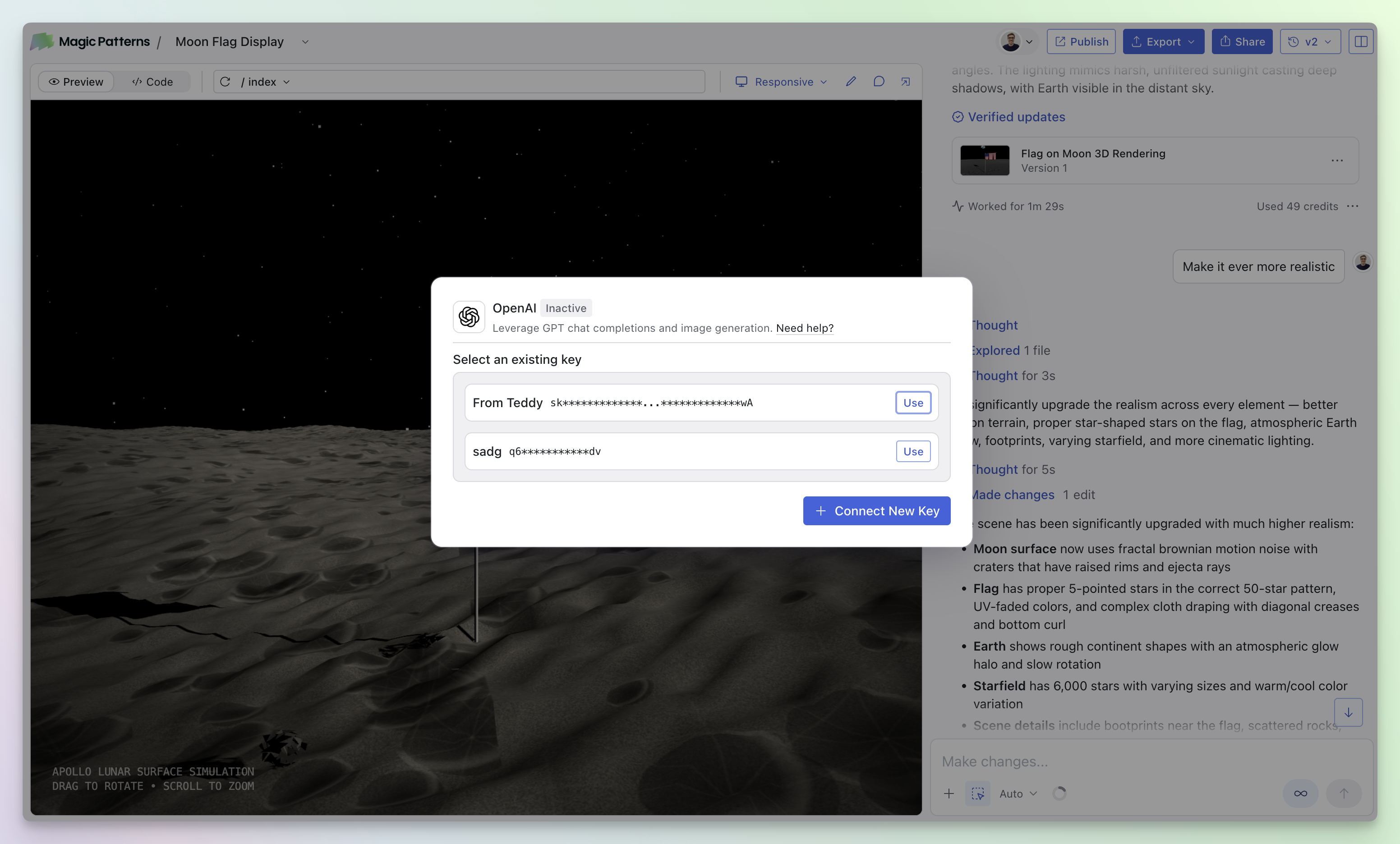Screen dimensions: 1400x844
Task: Open the Need help? link
Action: tap(805, 328)
